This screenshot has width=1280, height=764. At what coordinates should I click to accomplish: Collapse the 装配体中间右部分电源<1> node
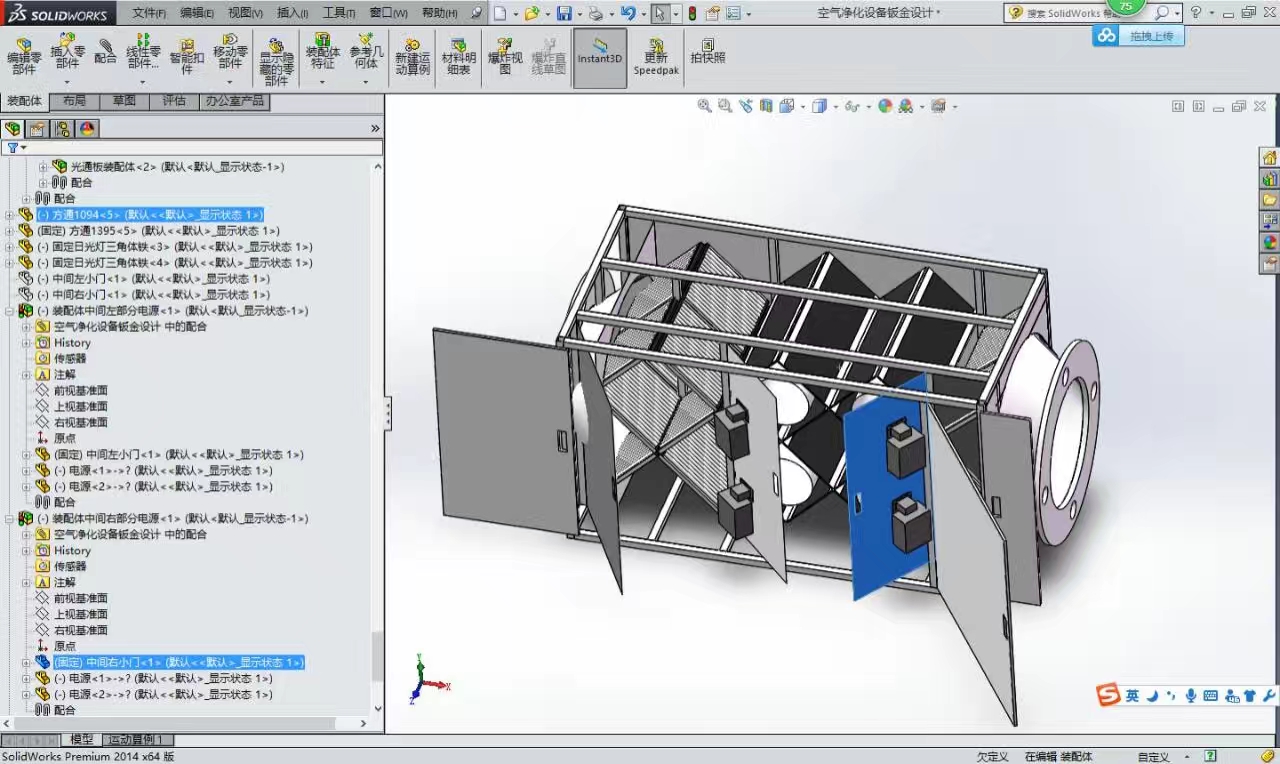pyautogui.click(x=10, y=519)
